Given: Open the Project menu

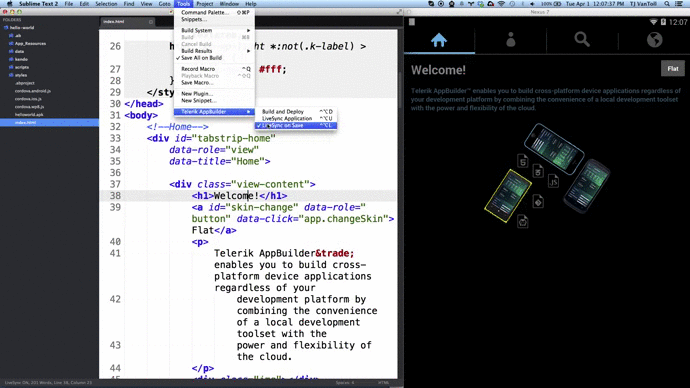Looking at the screenshot, I should [205, 4].
